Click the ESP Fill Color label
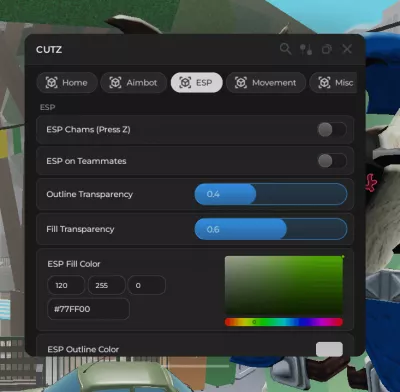 point(74,264)
